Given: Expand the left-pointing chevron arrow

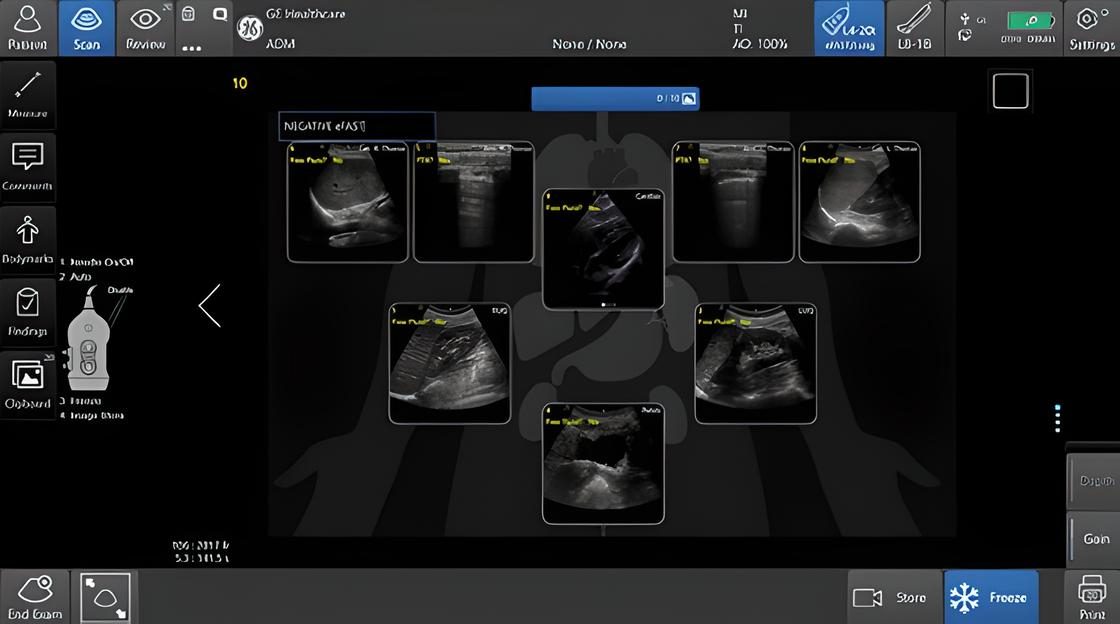Looking at the screenshot, I should pos(210,306).
